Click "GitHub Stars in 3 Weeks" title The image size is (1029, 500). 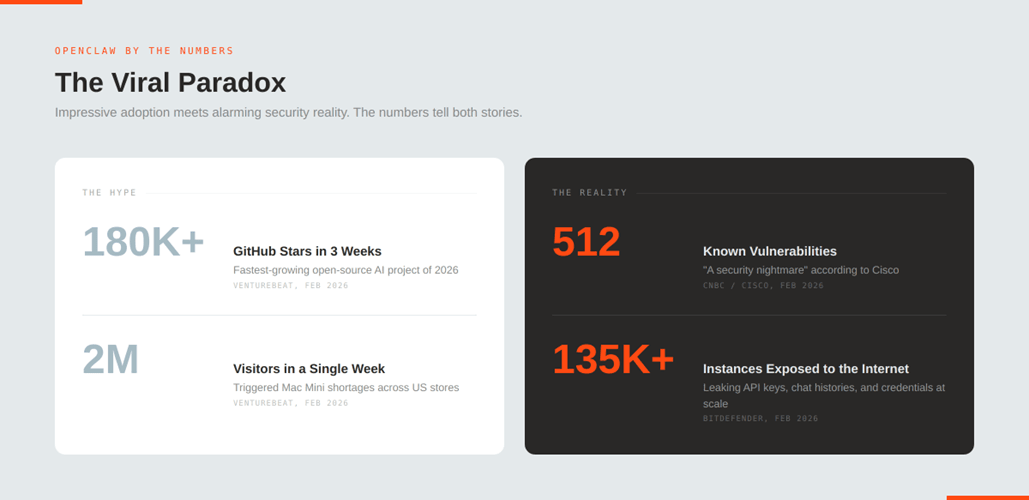coord(307,251)
